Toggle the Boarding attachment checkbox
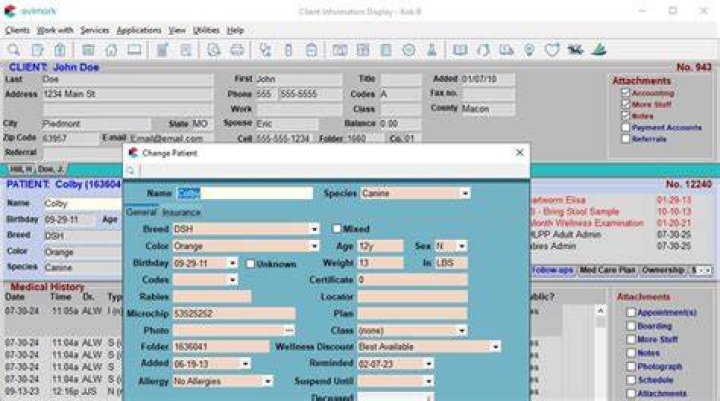This screenshot has height=401, width=720. [631, 326]
